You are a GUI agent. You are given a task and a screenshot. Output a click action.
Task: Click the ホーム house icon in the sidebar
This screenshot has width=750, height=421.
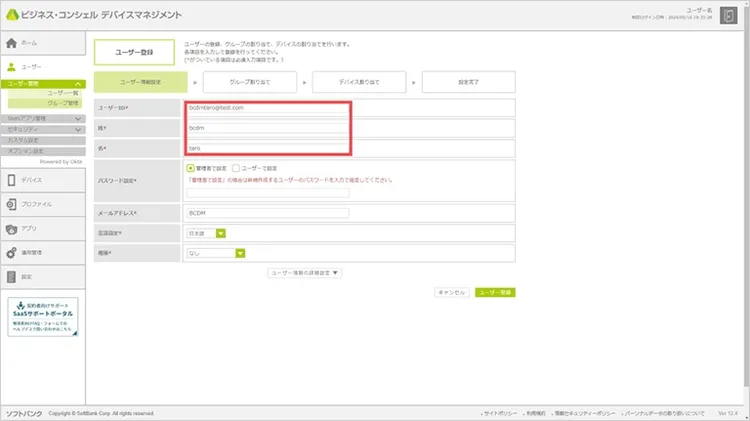[x=11, y=43]
